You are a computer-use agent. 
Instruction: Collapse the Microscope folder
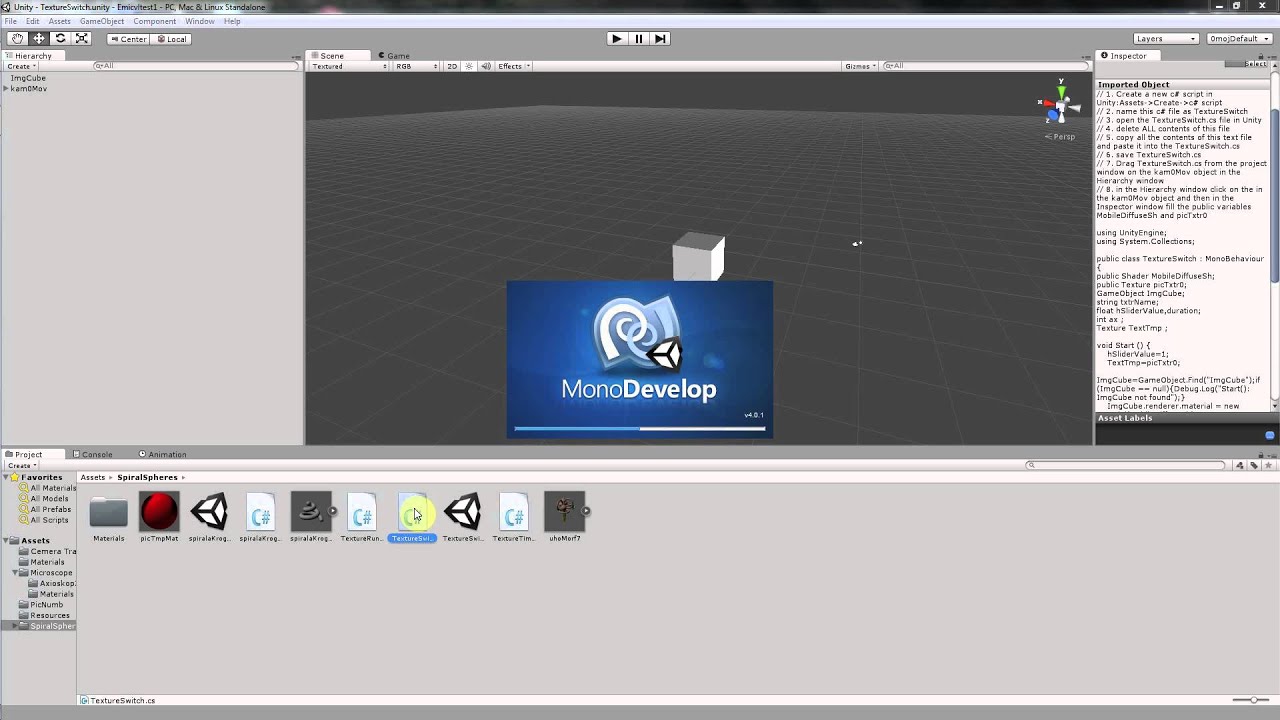[x=16, y=573]
